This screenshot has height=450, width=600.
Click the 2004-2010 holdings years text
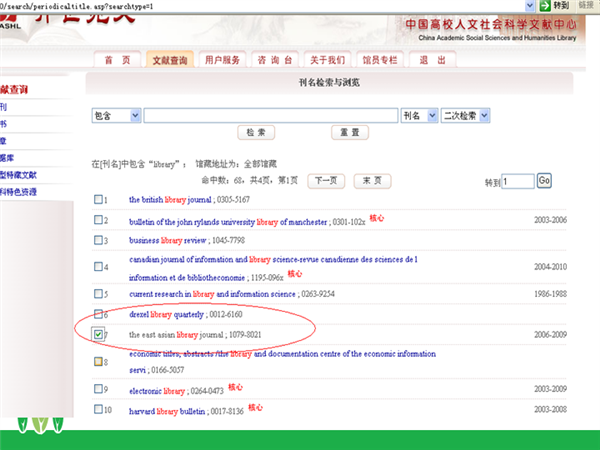(550, 267)
